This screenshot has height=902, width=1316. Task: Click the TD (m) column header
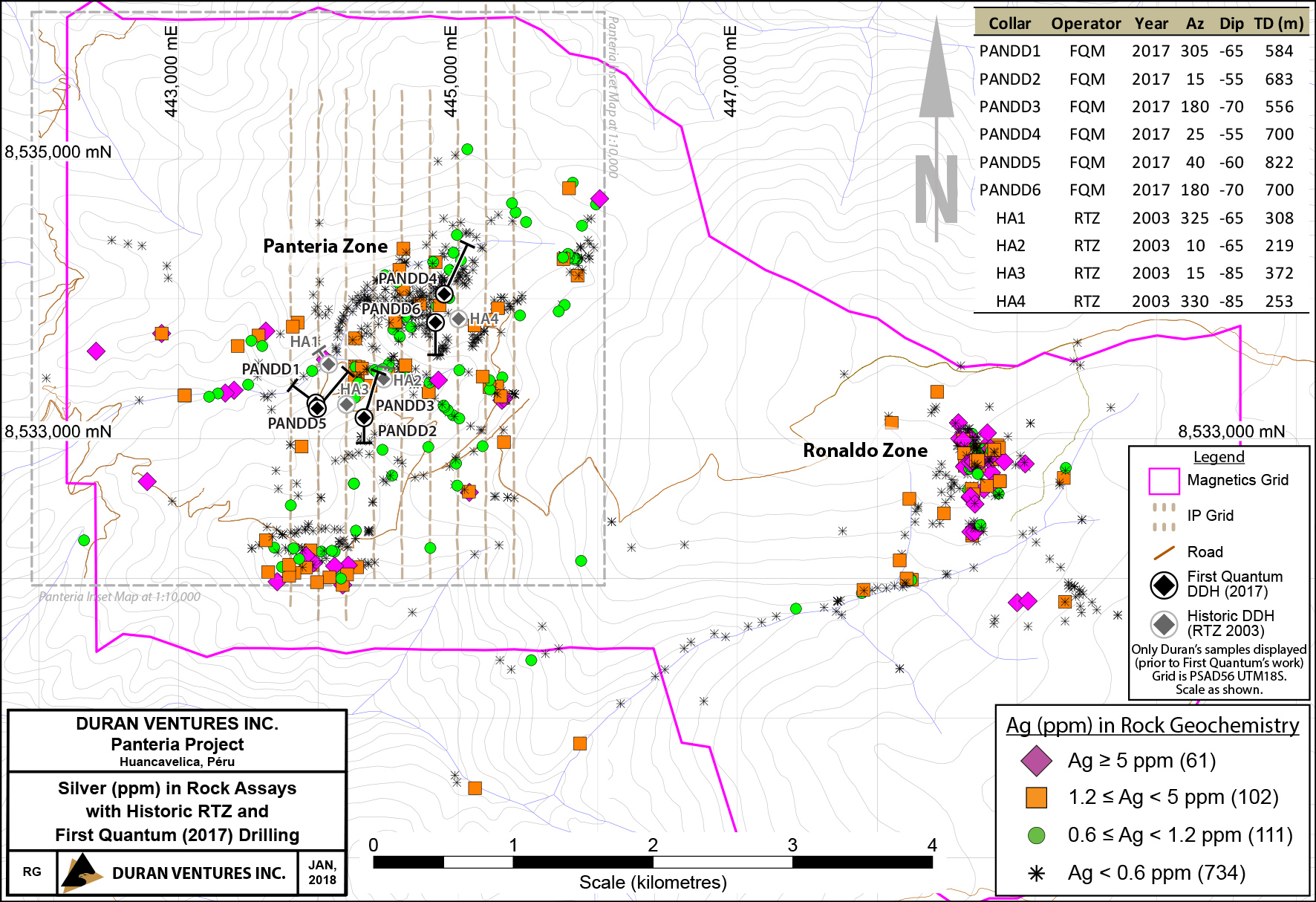point(1279,24)
